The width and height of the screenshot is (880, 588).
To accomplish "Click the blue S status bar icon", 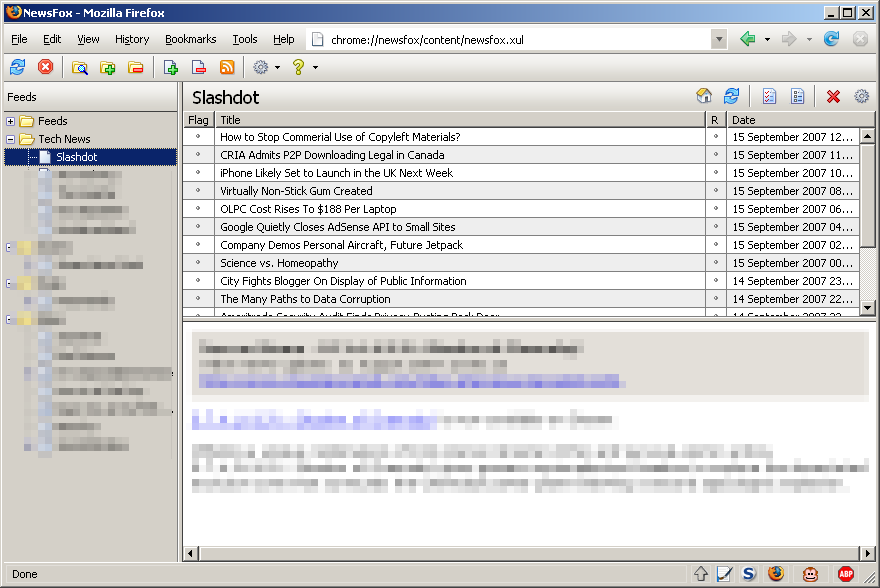I will 749,573.
